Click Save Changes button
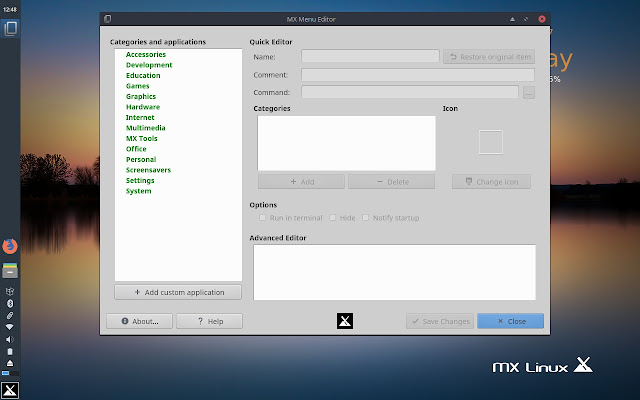The image size is (640, 400). (x=440, y=321)
